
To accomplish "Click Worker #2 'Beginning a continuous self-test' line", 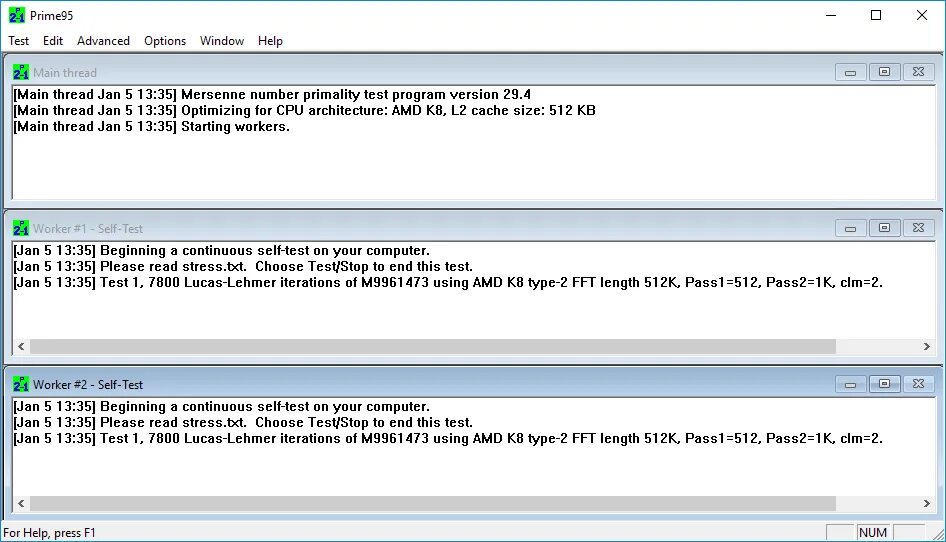I will 221,406.
